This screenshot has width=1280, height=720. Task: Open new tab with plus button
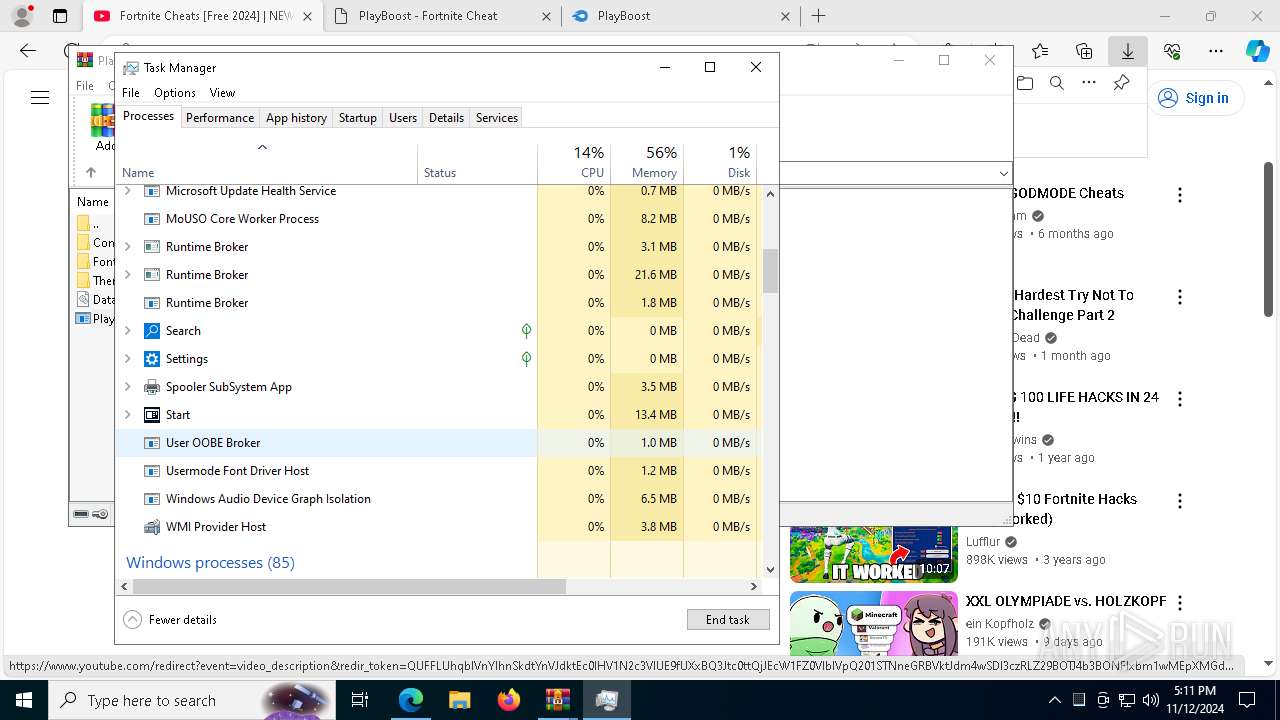pyautogui.click(x=818, y=16)
